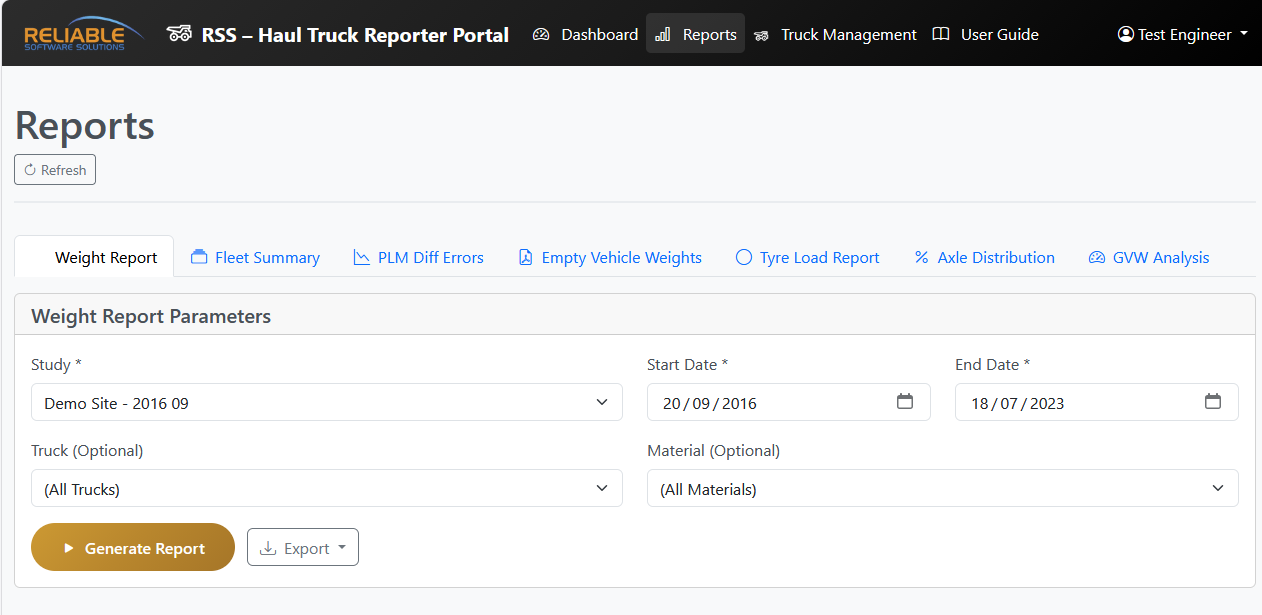This screenshot has height=615, width=1262.
Task: Expand the Study dropdown
Action: 327,402
